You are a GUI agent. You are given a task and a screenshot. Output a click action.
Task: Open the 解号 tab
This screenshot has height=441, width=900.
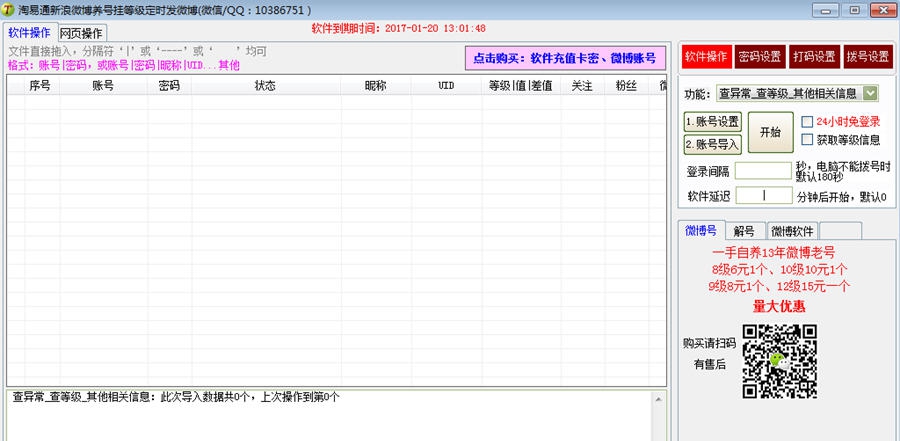pyautogui.click(x=743, y=231)
